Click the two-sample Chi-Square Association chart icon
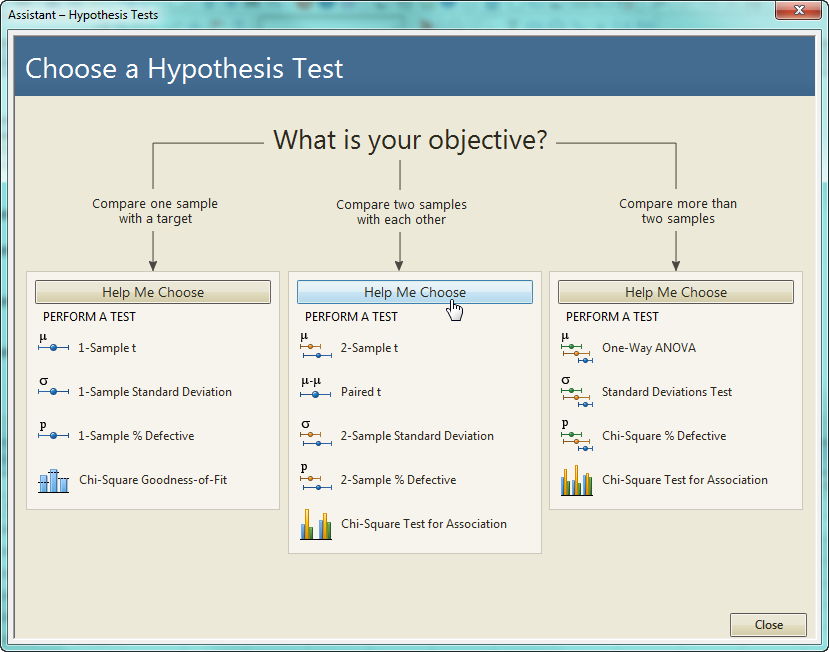Viewport: 829px width, 652px height. (x=316, y=524)
